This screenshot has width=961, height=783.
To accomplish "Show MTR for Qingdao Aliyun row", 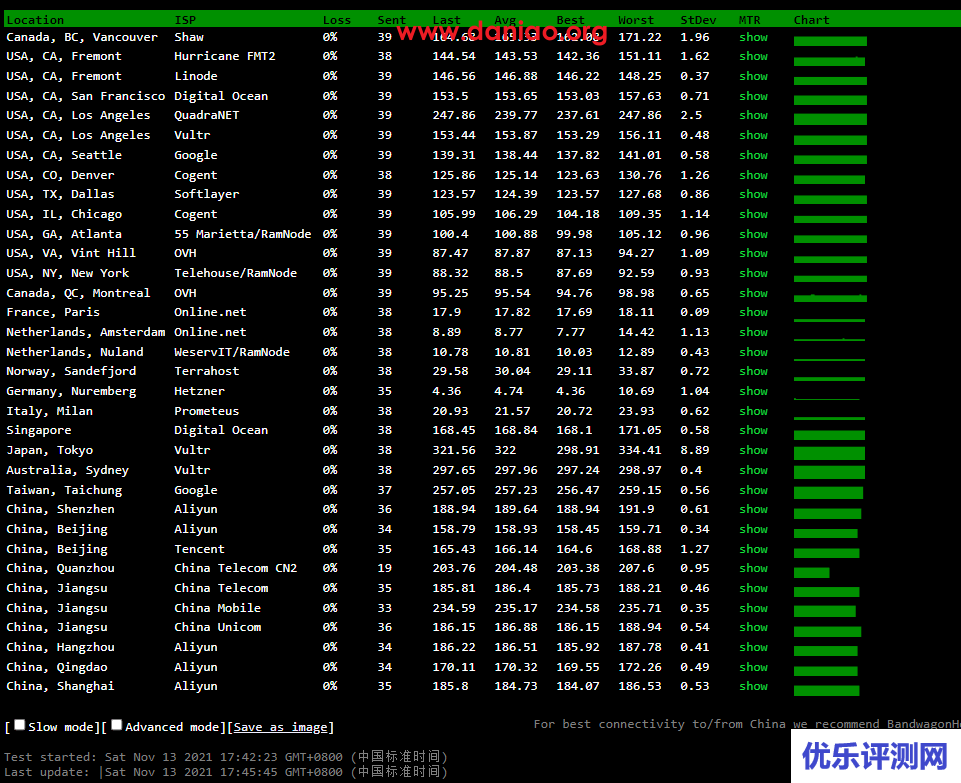I will [753, 667].
